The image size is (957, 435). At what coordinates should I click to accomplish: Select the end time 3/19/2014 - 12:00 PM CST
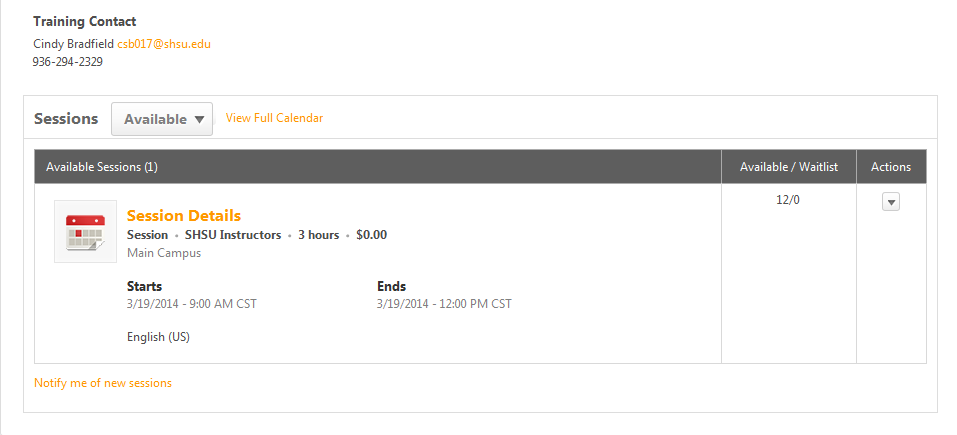pyautogui.click(x=444, y=303)
